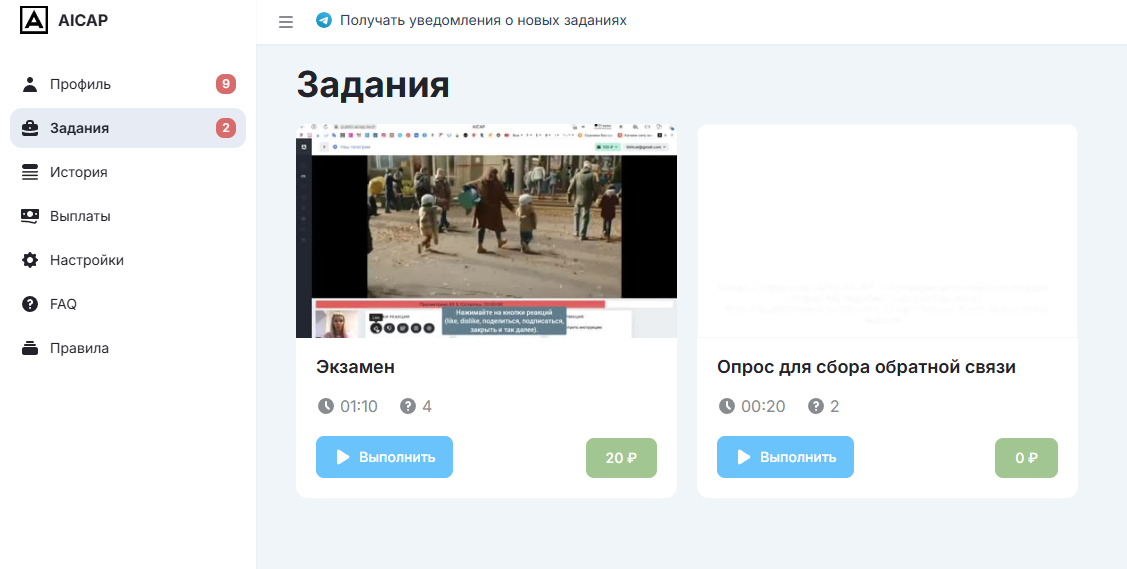The image size is (1127, 569).
Task: Click the red badge 9 on Профиль
Action: click(x=226, y=84)
